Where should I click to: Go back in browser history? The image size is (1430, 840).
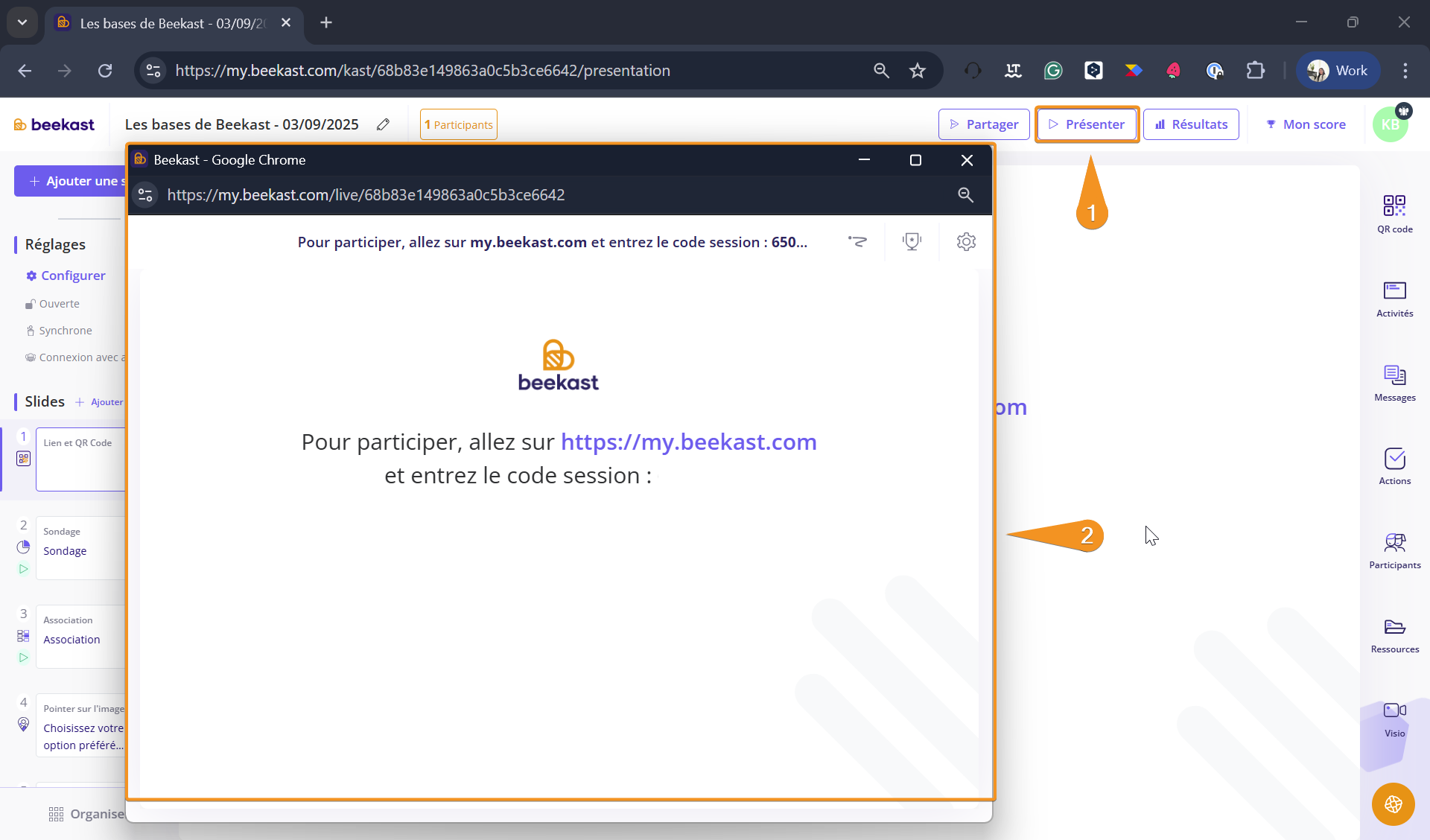[25, 71]
